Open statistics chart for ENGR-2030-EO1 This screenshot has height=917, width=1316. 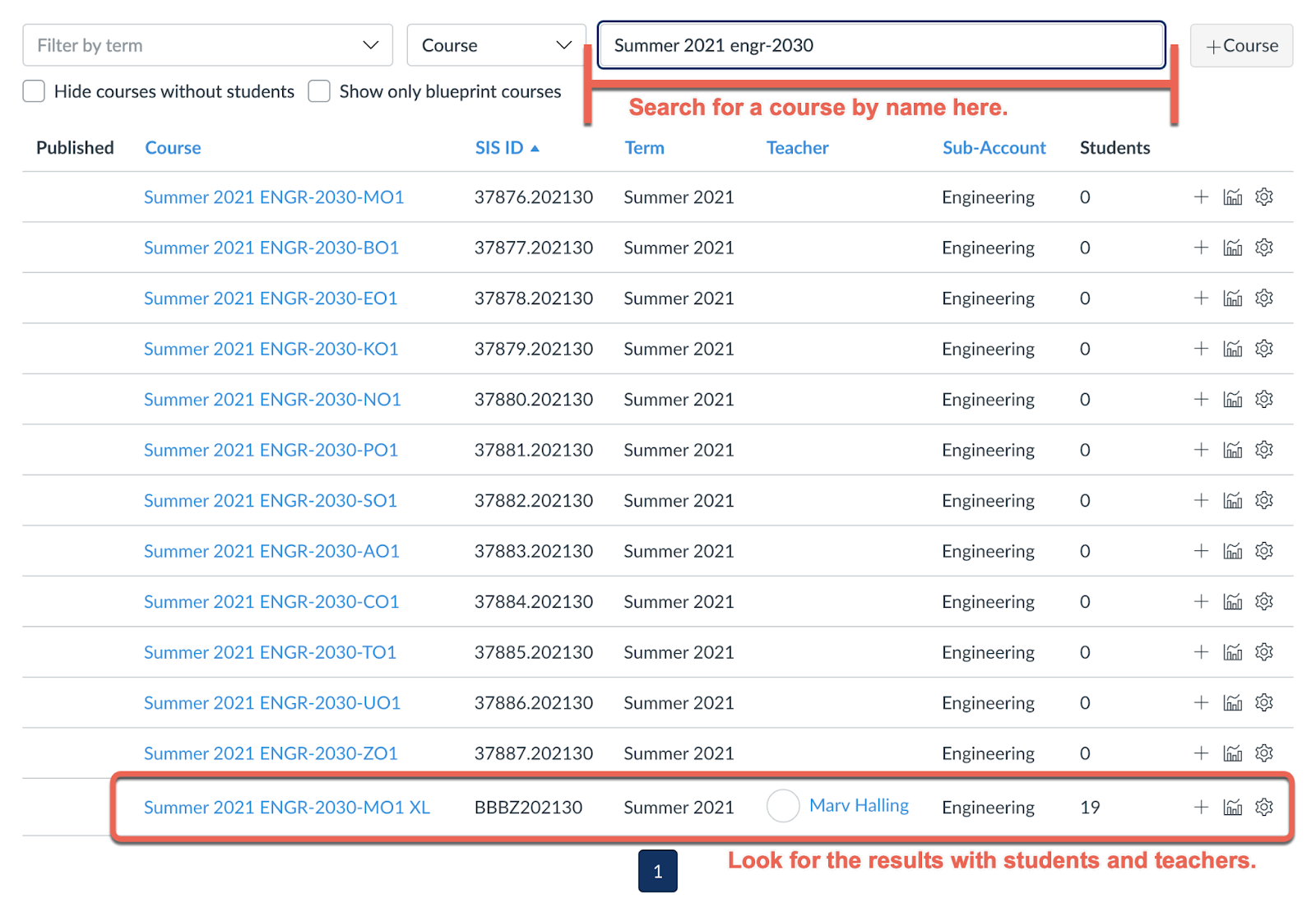(x=1232, y=298)
